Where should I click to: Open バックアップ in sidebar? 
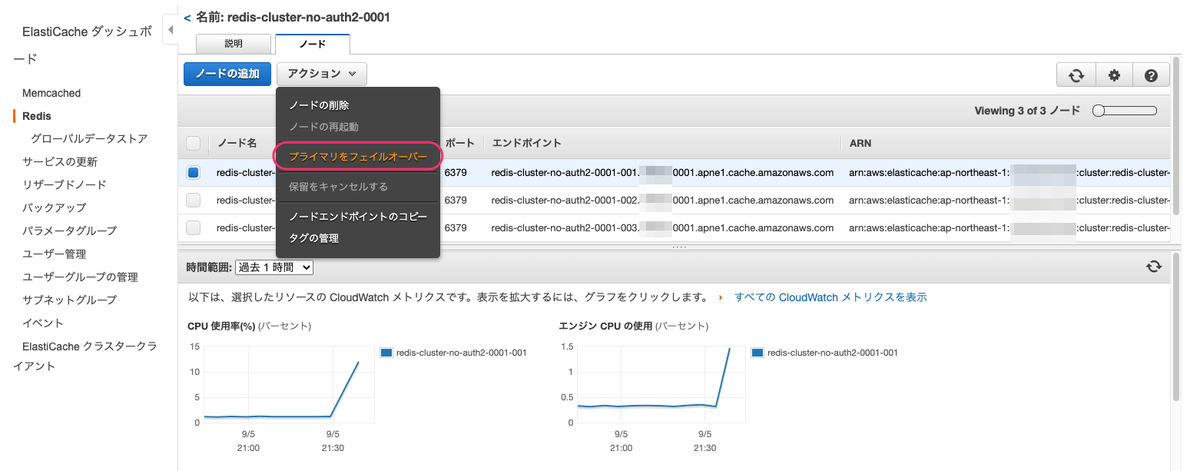click(54, 208)
